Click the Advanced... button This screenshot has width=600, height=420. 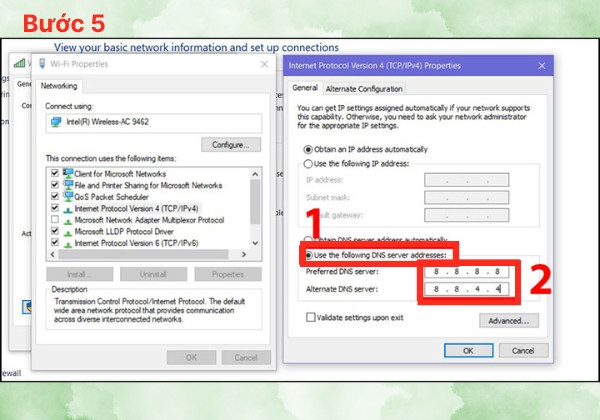click(509, 321)
